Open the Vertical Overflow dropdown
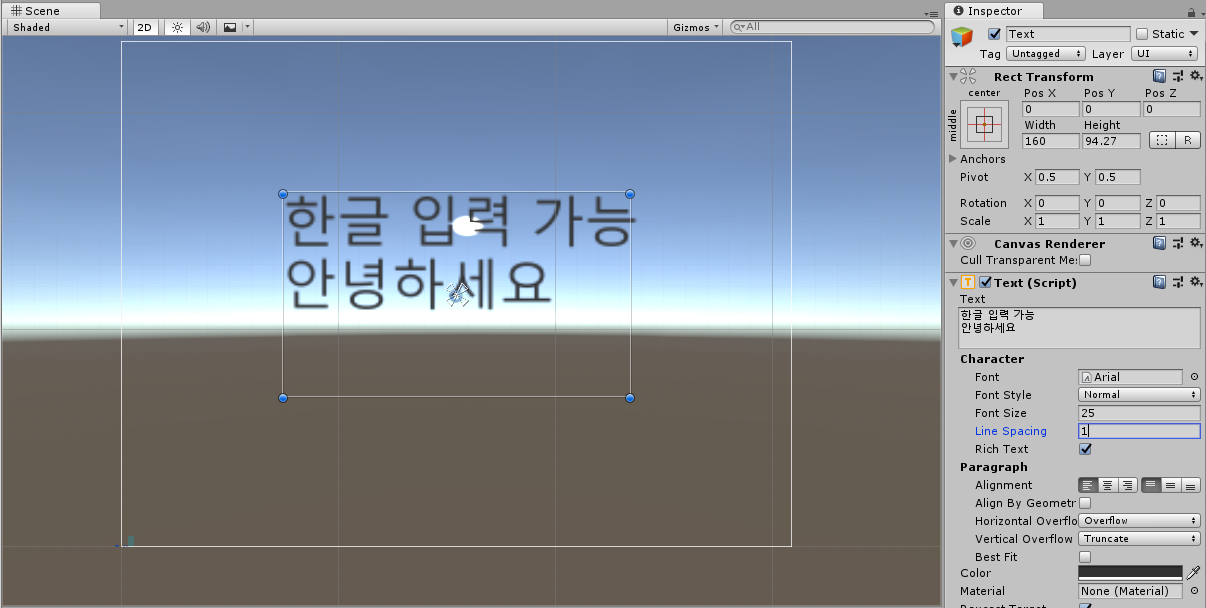1206x608 pixels. [1140, 539]
